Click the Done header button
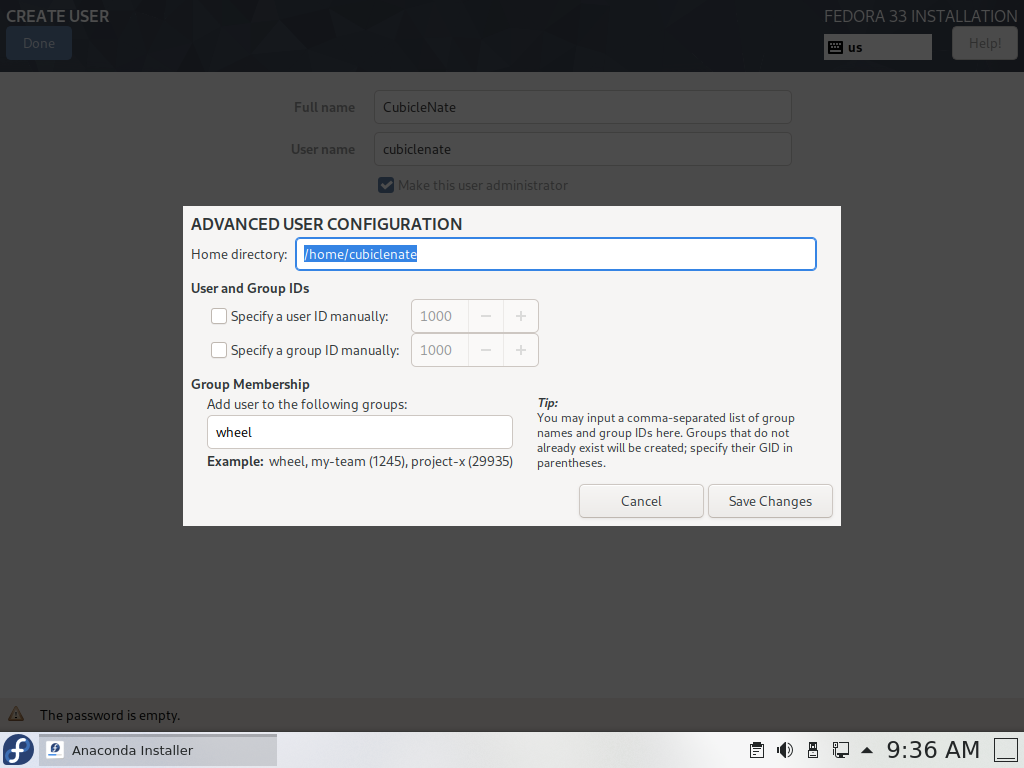 point(38,42)
